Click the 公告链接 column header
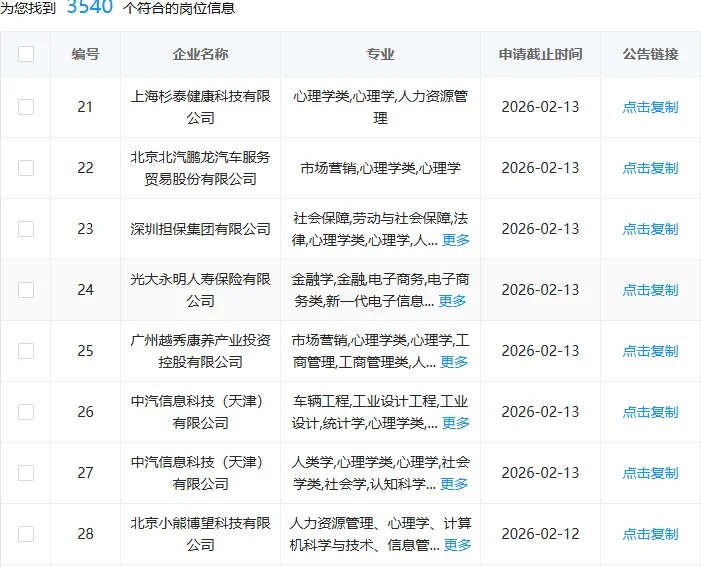Image resolution: width=701 pixels, height=567 pixels. click(x=650, y=54)
